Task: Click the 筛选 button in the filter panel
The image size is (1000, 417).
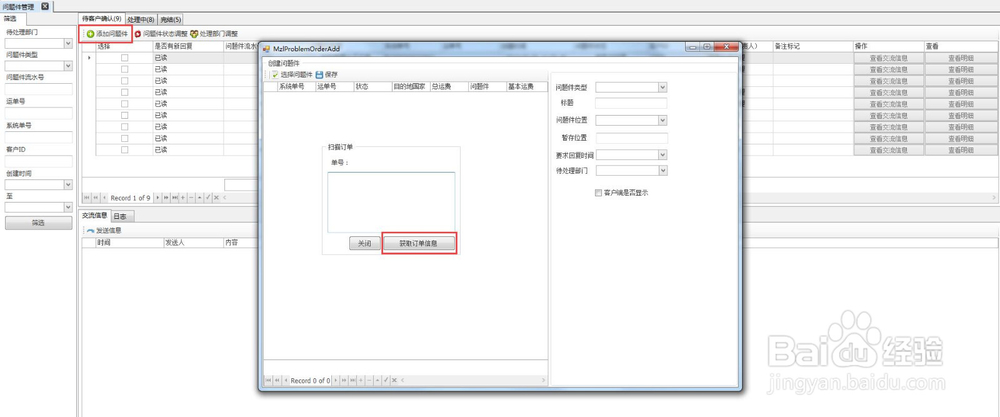Action: 38,223
